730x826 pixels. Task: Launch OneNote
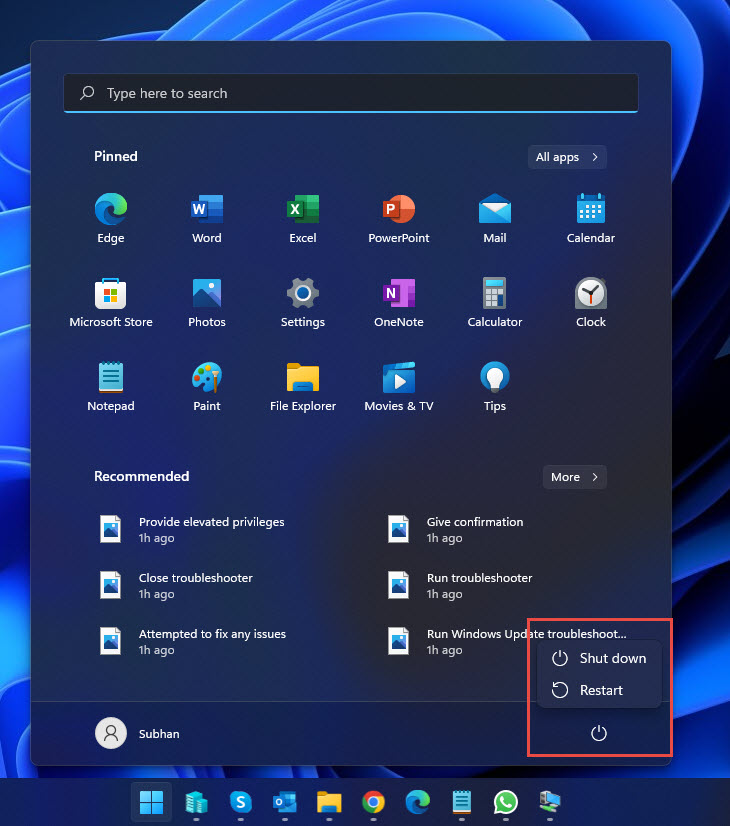point(399,302)
